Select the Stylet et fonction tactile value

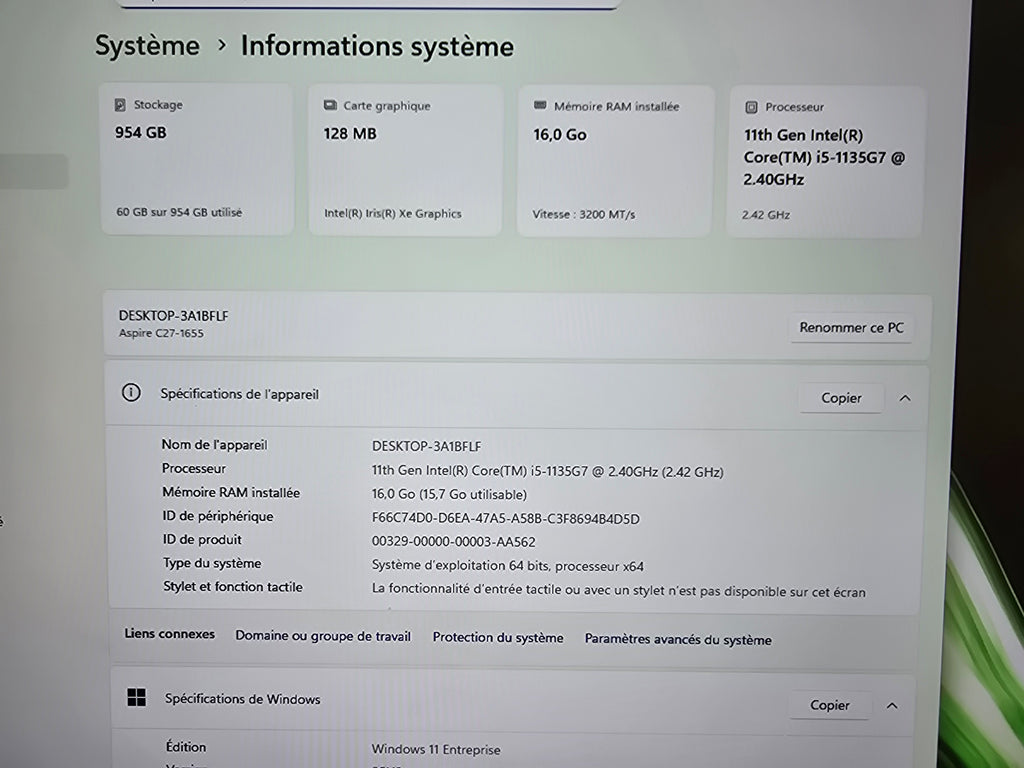(x=618, y=590)
